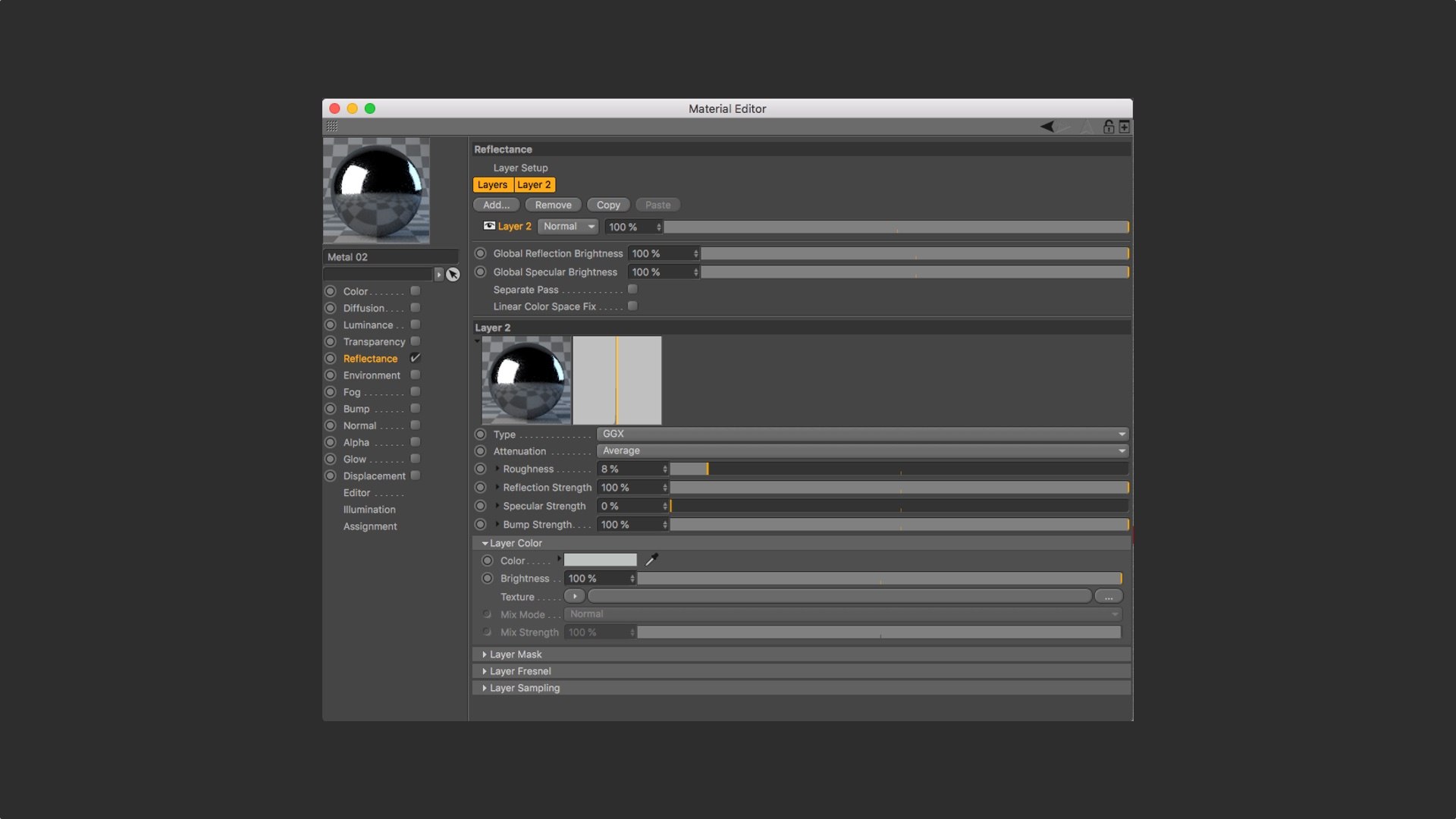
Task: Click the pick-material cursor icon
Action: [453, 275]
